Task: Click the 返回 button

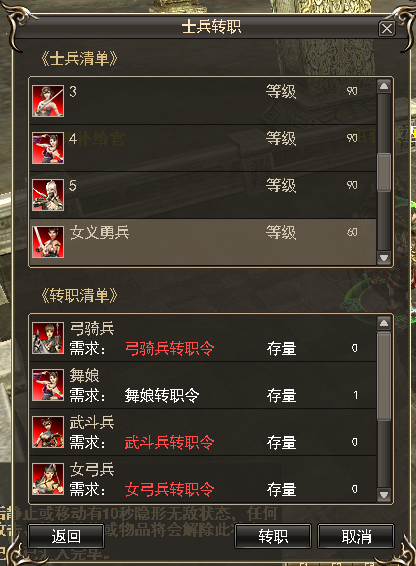Action: point(66,536)
